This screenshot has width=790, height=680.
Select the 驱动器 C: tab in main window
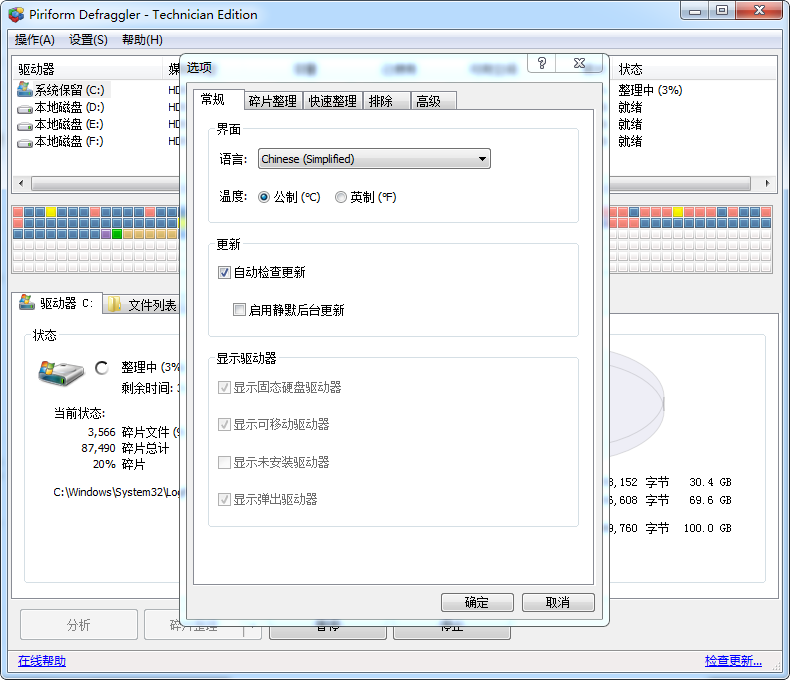coord(57,303)
